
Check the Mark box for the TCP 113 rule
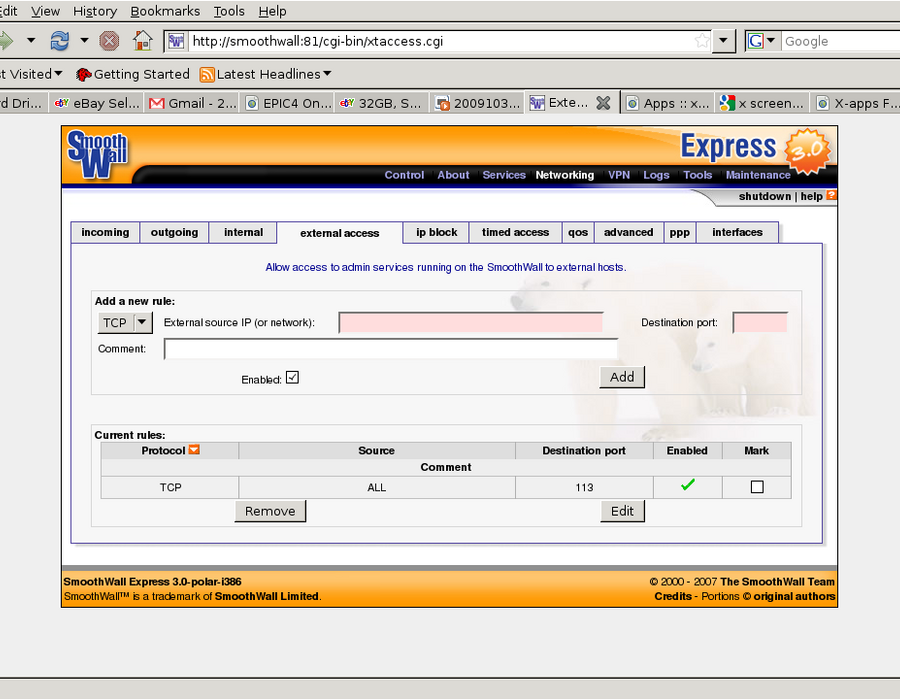tap(757, 487)
